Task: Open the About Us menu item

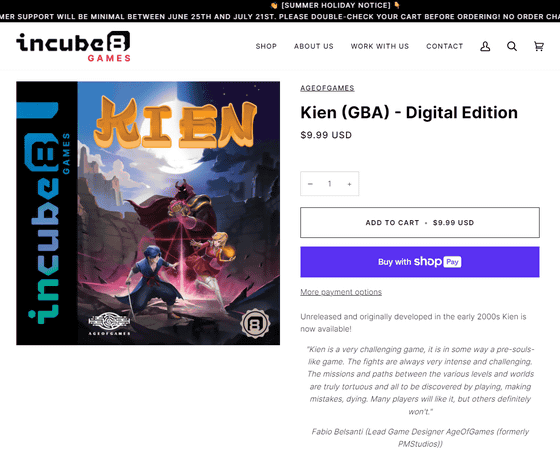Action: click(314, 46)
